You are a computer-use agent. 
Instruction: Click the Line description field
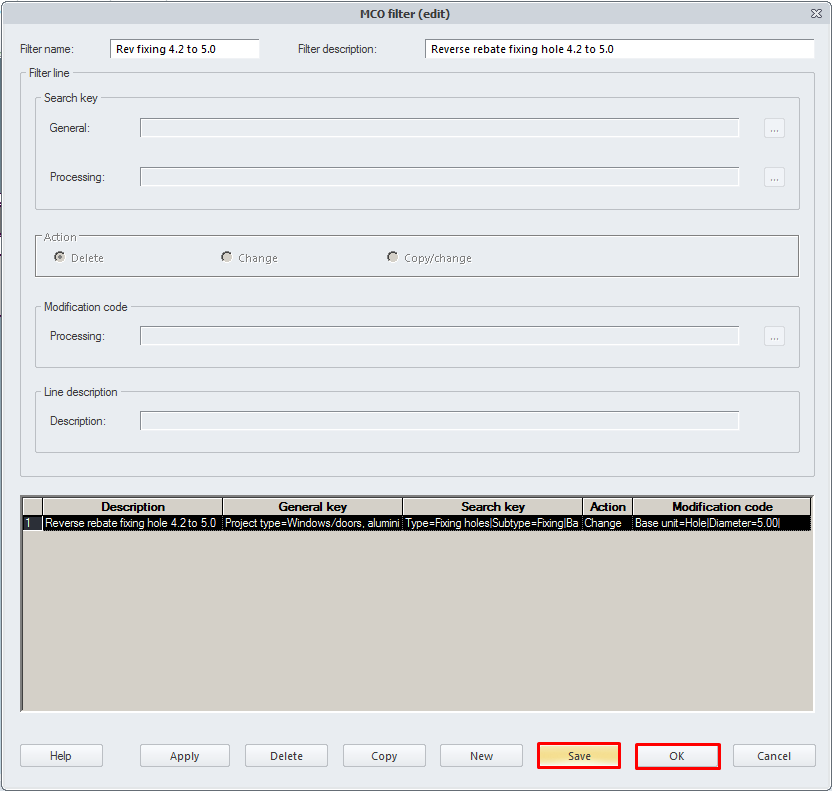[439, 421]
